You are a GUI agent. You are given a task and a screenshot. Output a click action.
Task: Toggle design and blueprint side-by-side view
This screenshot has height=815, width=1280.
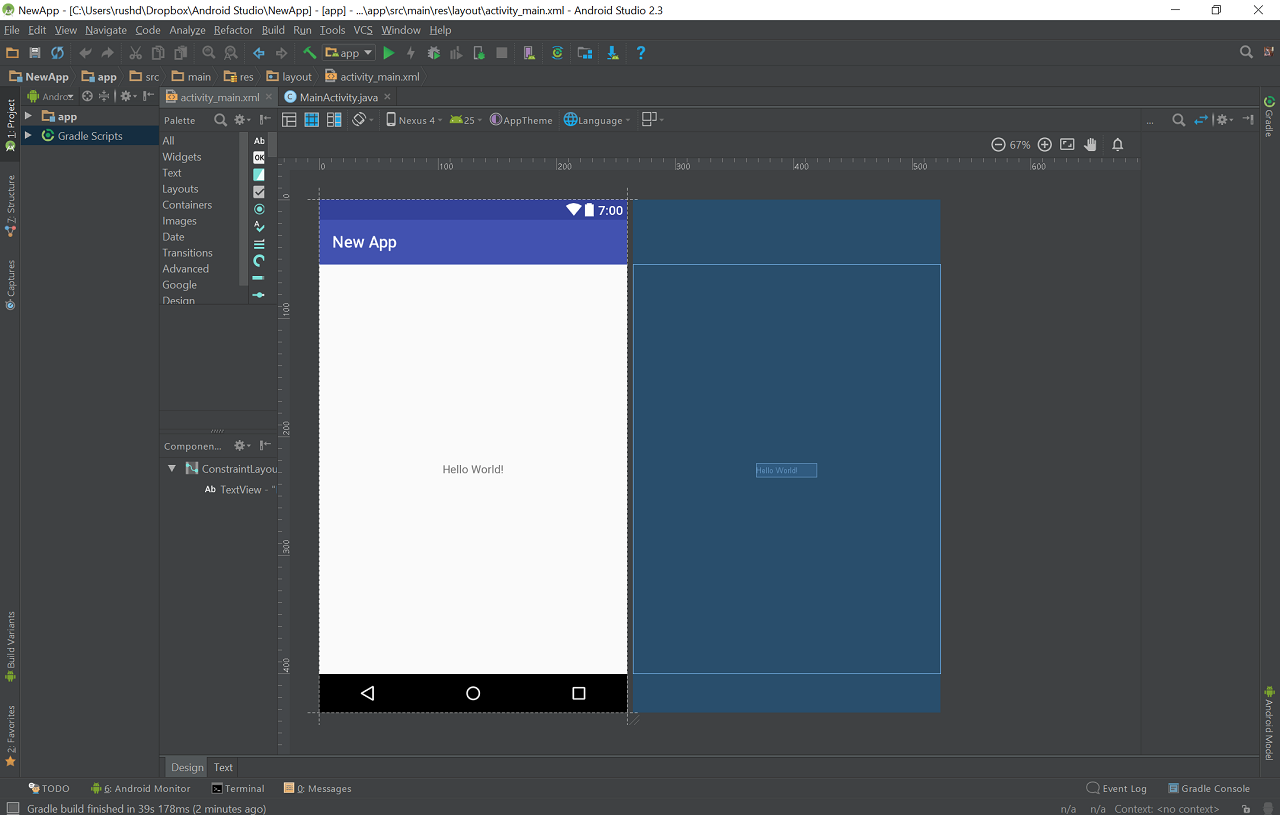(334, 120)
